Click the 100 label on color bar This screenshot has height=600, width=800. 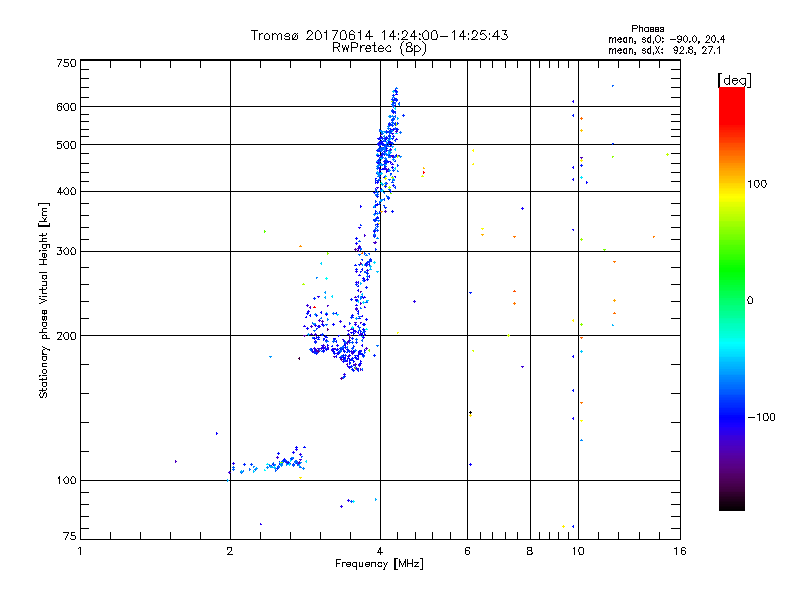[x=757, y=184]
